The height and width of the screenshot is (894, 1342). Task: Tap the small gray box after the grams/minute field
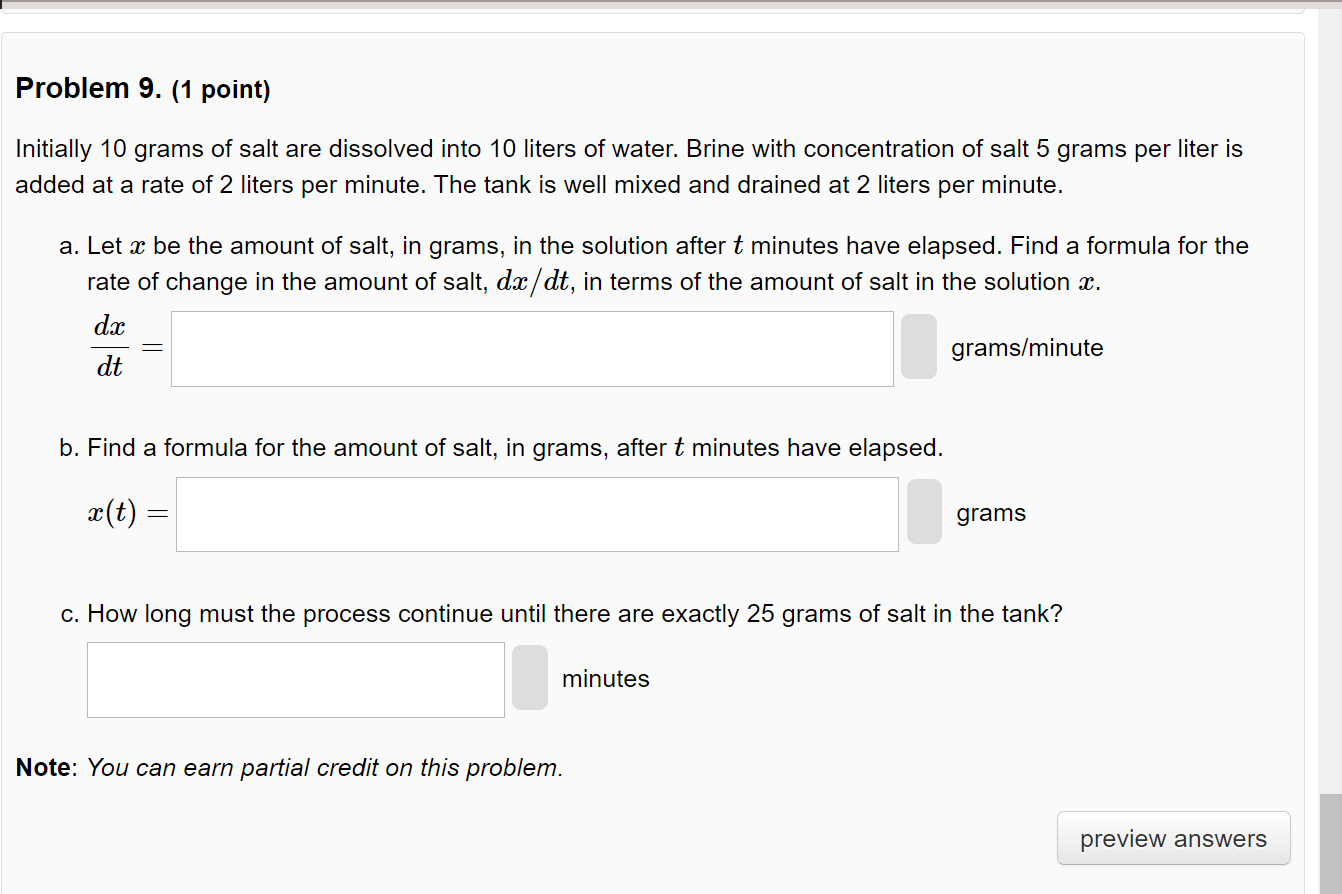coord(919,347)
